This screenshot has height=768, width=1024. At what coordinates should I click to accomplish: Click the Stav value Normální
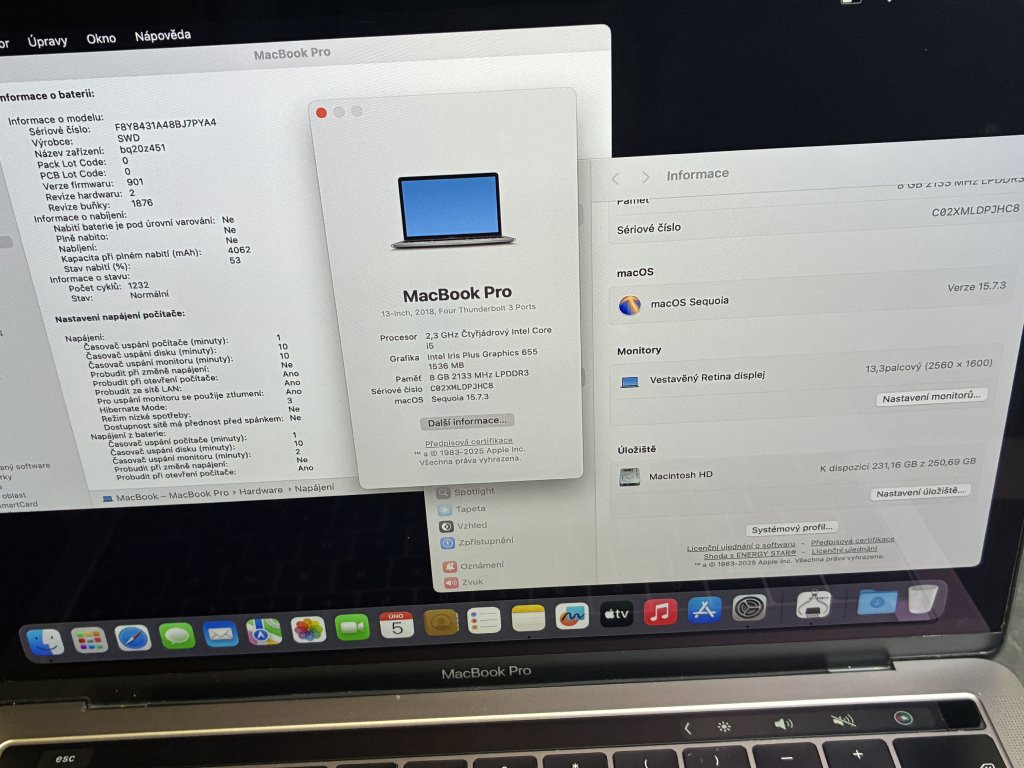[149, 295]
